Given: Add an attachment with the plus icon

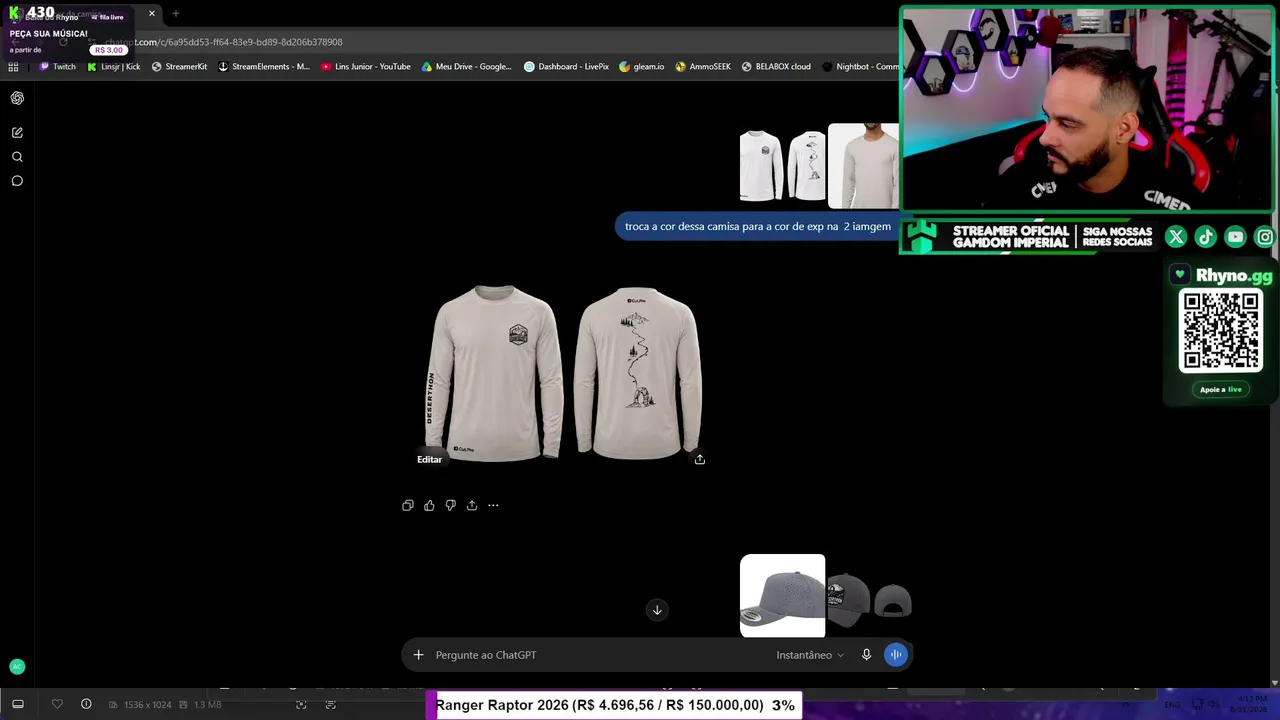Looking at the screenshot, I should 419,655.
